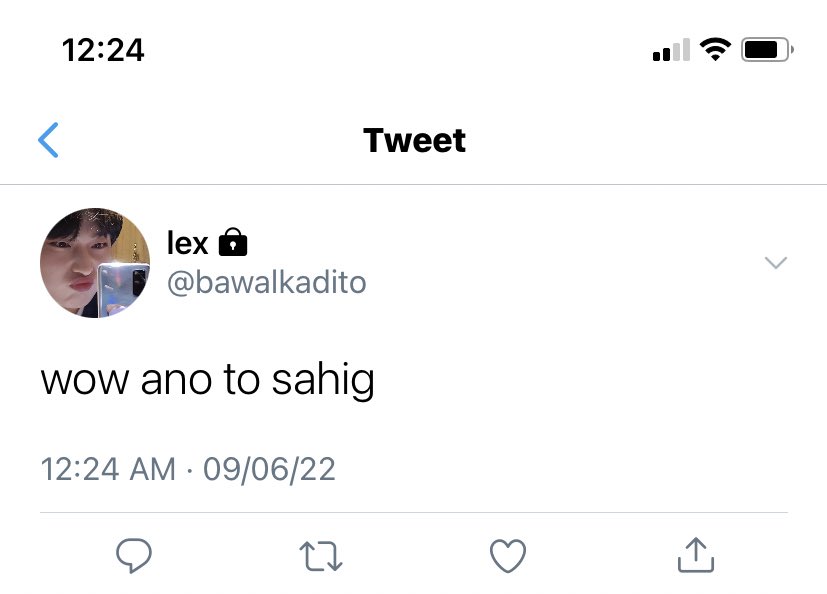Select the 12:24 AM timestamp
Screen dimensions: 827x594
108,469
